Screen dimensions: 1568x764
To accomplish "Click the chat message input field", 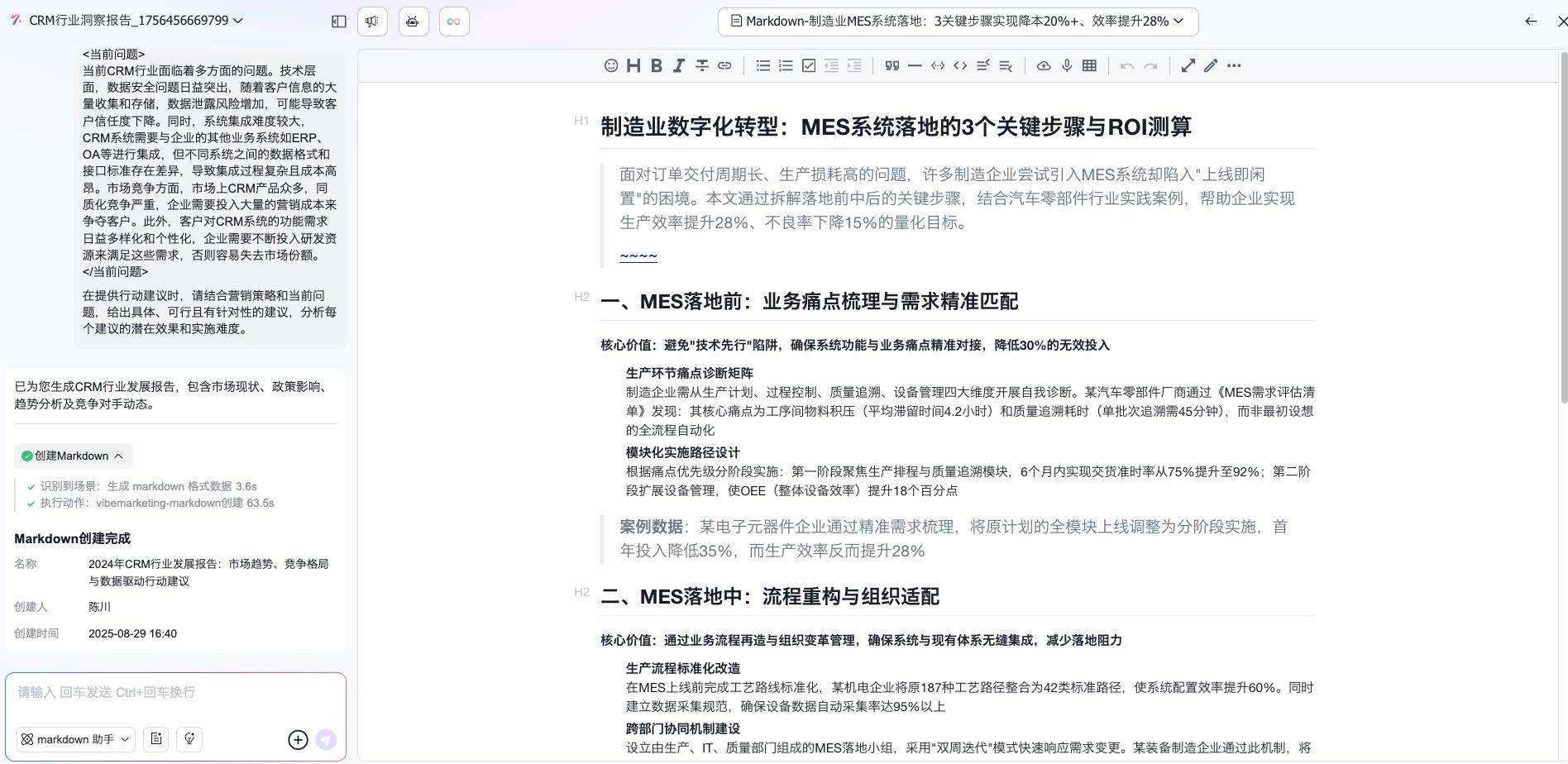I will pyautogui.click(x=175, y=693).
